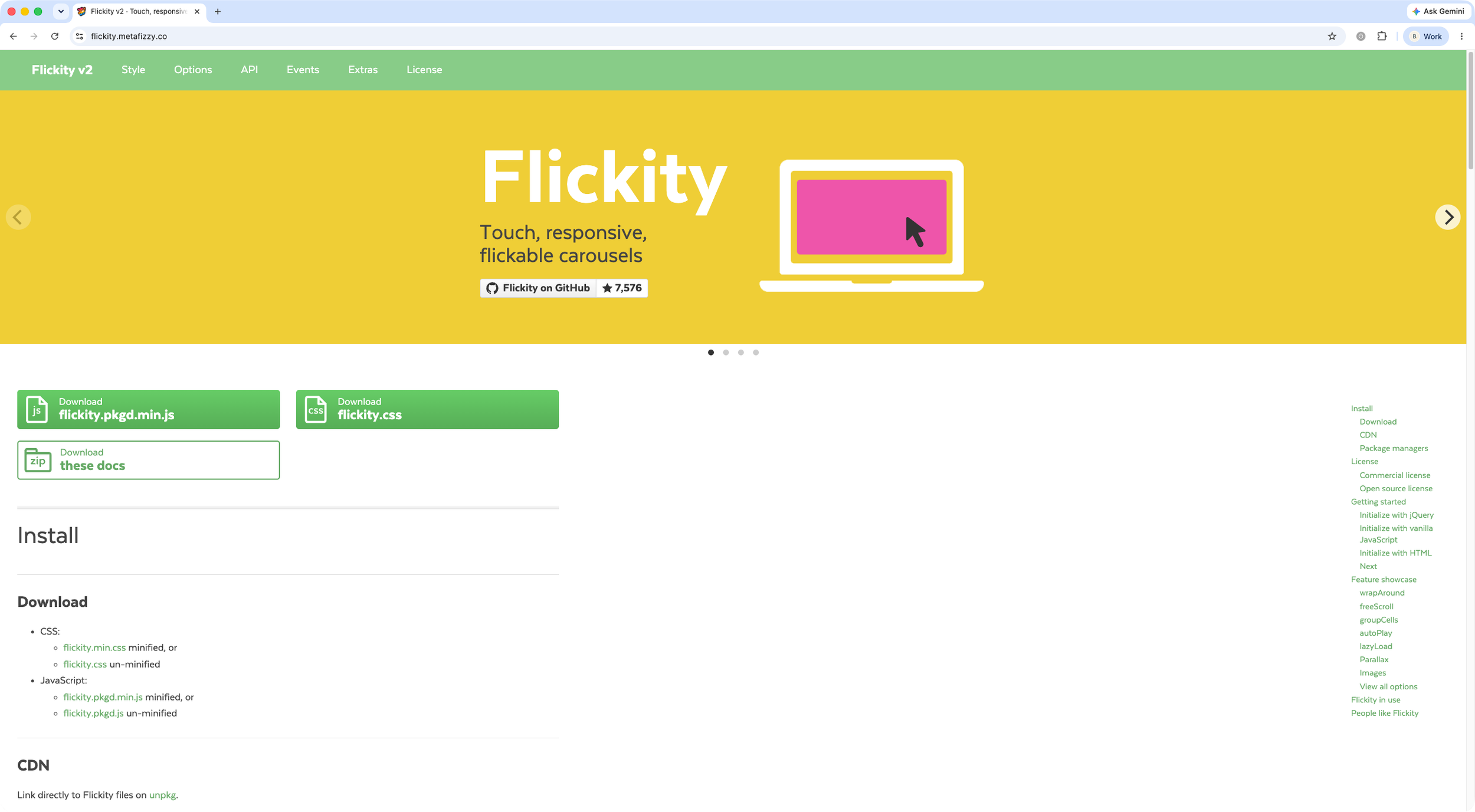The width and height of the screenshot is (1475, 812).
Task: Jump to wrapAround sidebar link
Action: 1382,593
